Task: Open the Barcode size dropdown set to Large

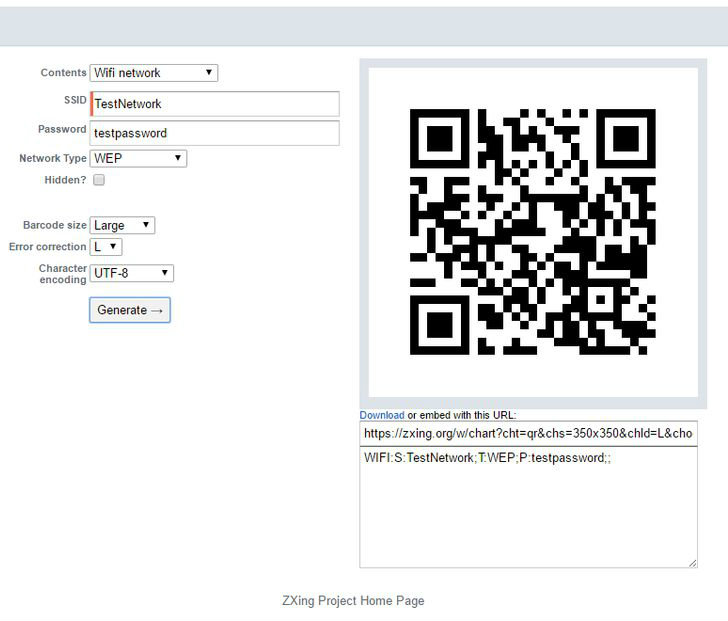Action: point(122,226)
